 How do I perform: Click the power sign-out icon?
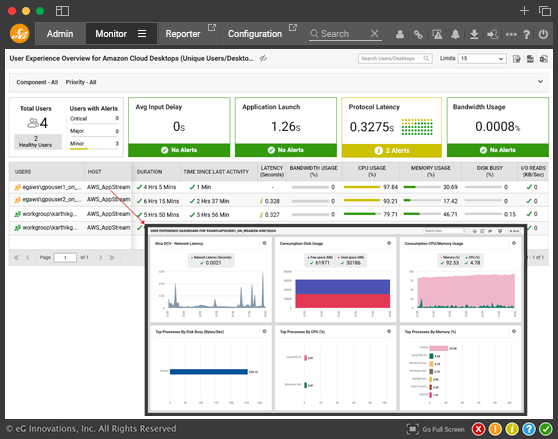tap(543, 34)
